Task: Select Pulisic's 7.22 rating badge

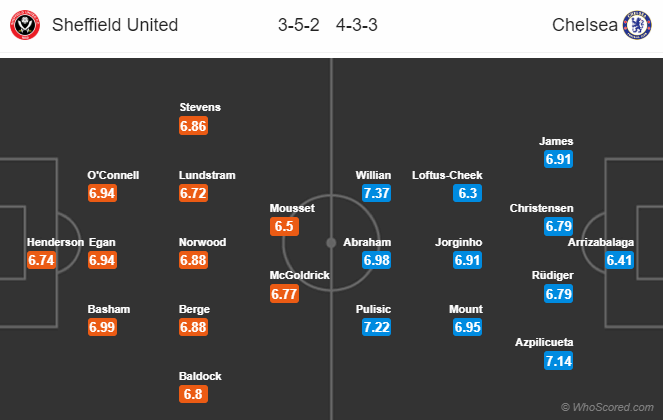Action: click(374, 327)
